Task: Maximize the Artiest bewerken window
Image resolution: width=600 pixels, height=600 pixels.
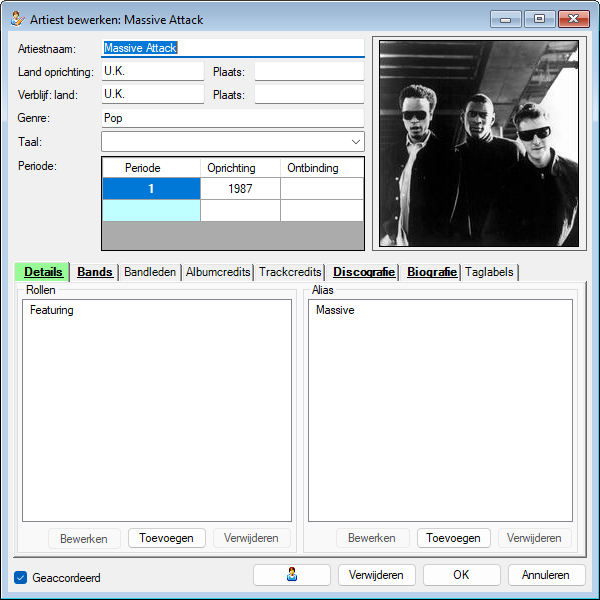Action: point(540,19)
